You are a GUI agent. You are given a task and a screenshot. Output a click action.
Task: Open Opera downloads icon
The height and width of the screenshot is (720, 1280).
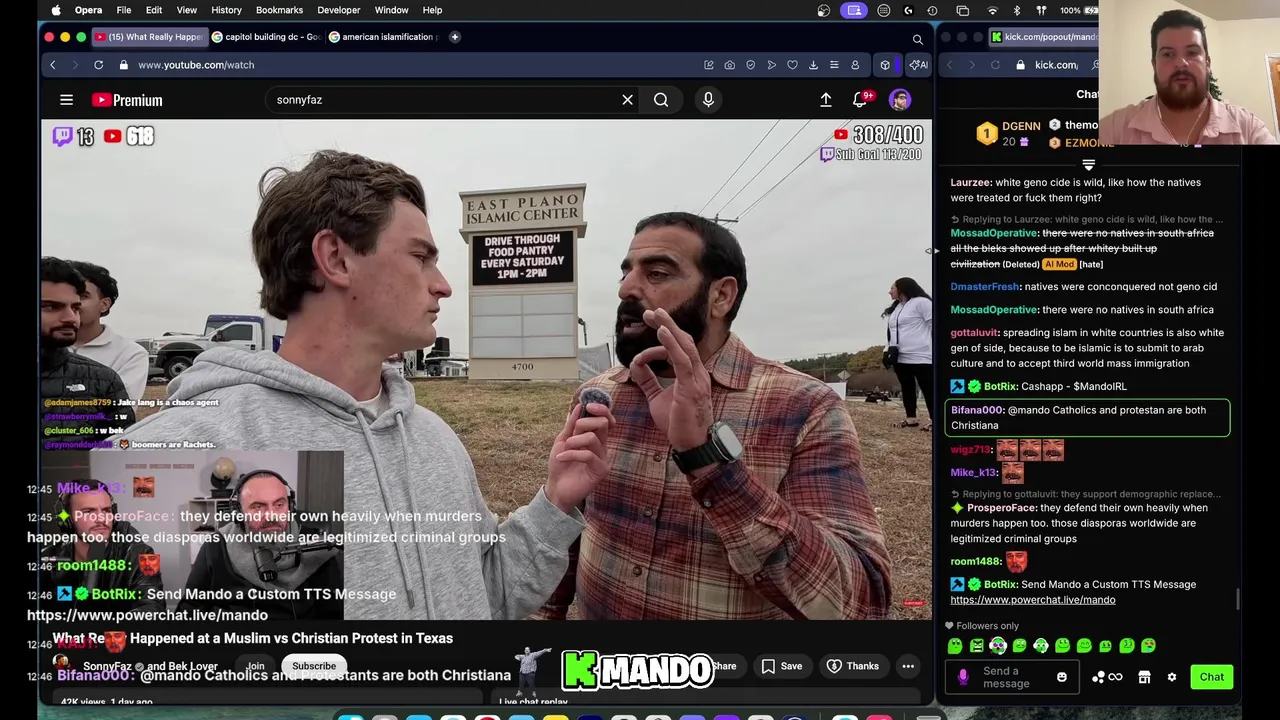(813, 65)
